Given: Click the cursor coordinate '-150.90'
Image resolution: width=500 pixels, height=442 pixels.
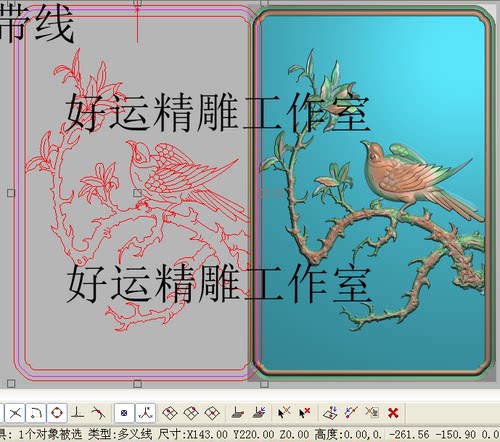Looking at the screenshot, I should [456, 434].
